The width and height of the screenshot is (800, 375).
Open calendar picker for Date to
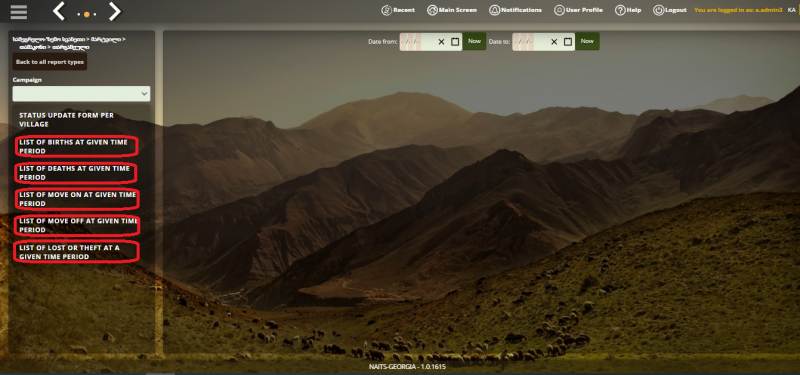point(568,42)
